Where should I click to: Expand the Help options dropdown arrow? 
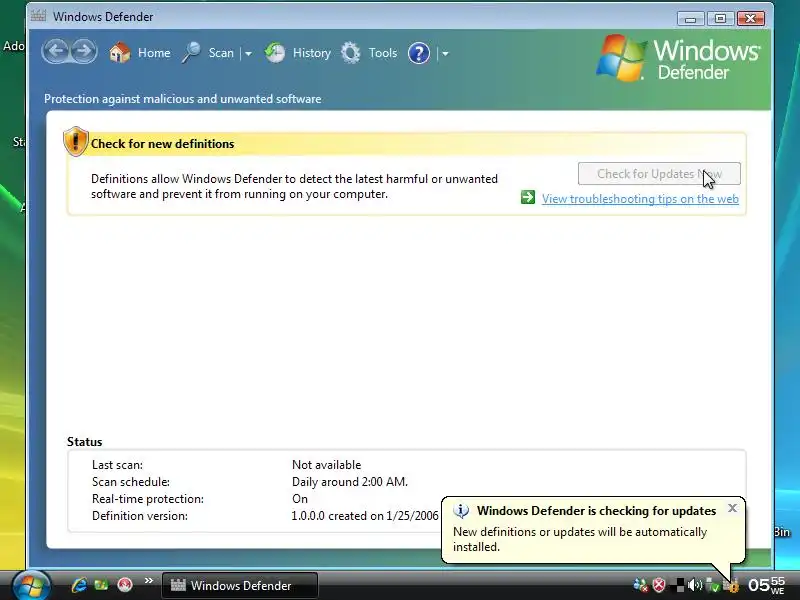(445, 53)
